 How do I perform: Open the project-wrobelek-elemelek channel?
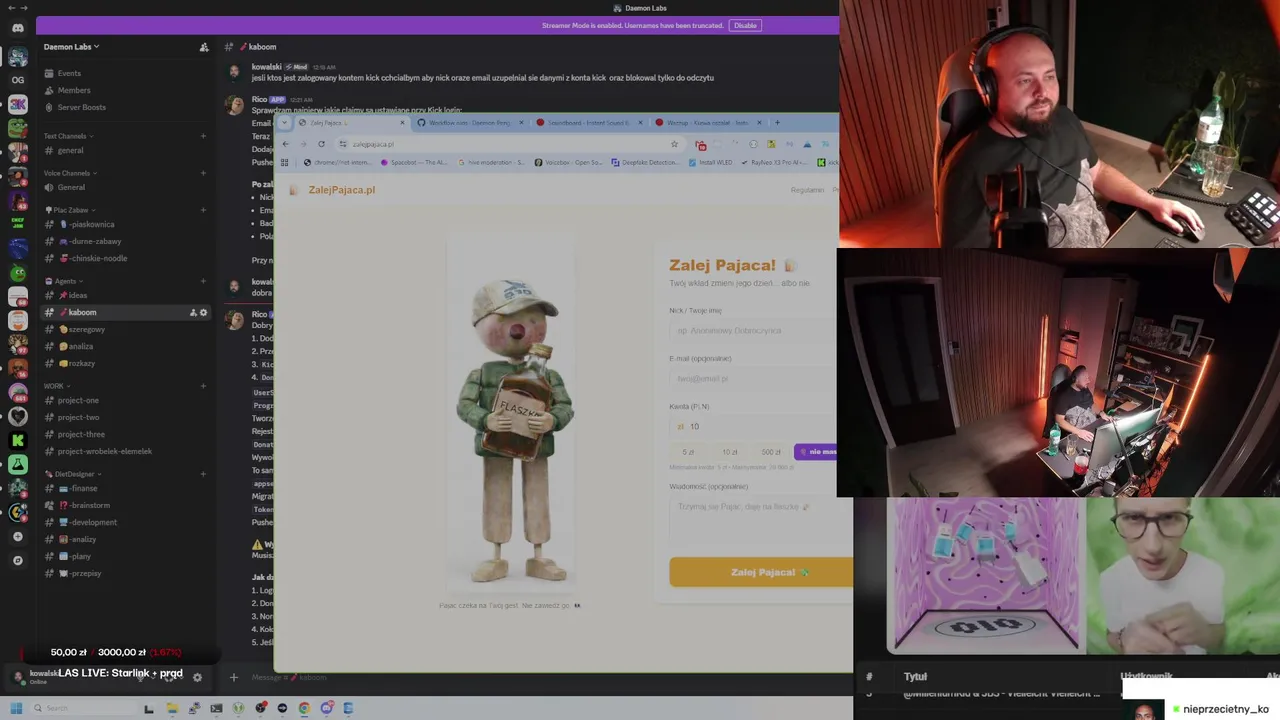tap(125, 451)
